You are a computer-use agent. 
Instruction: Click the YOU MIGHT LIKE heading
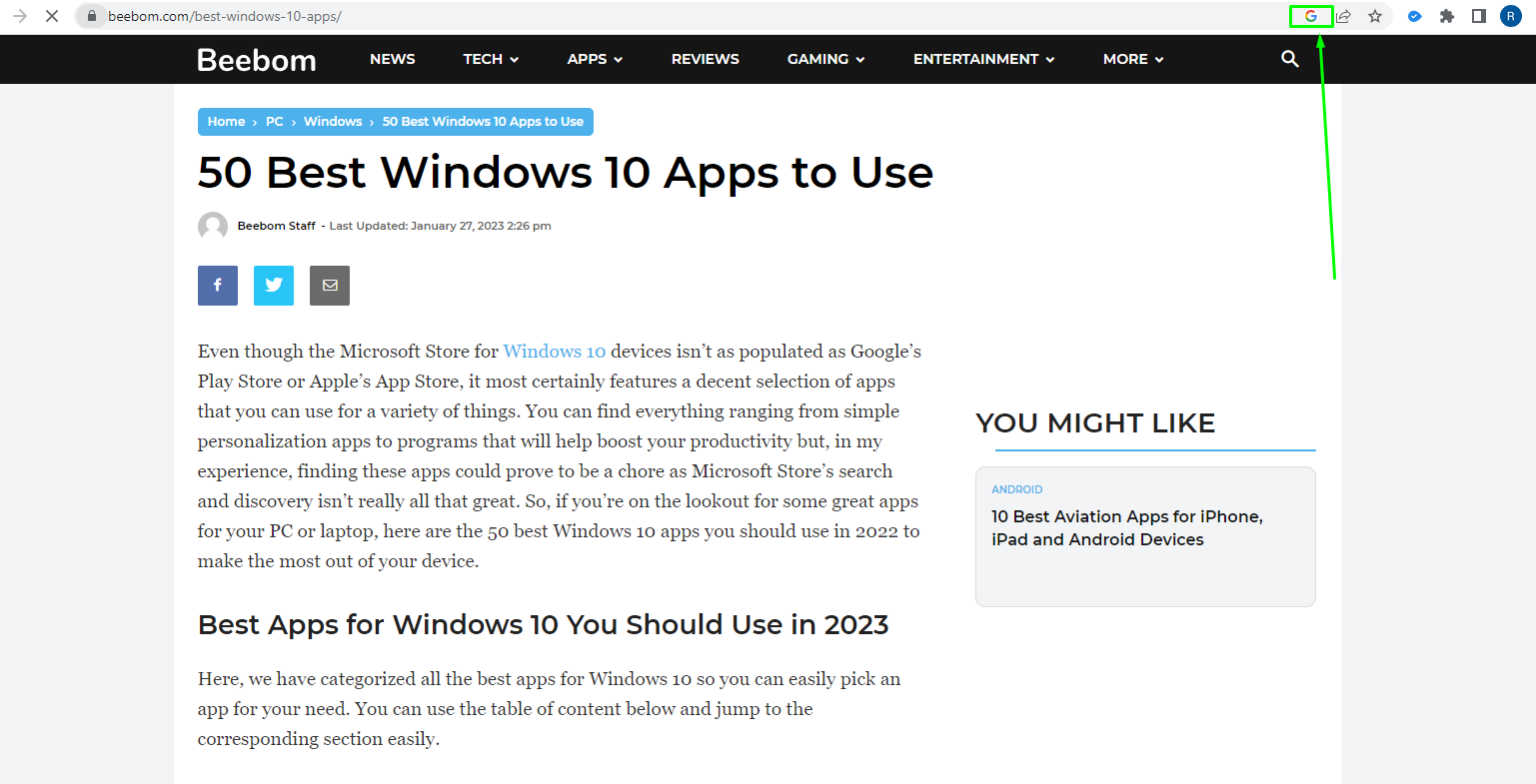coord(1095,423)
